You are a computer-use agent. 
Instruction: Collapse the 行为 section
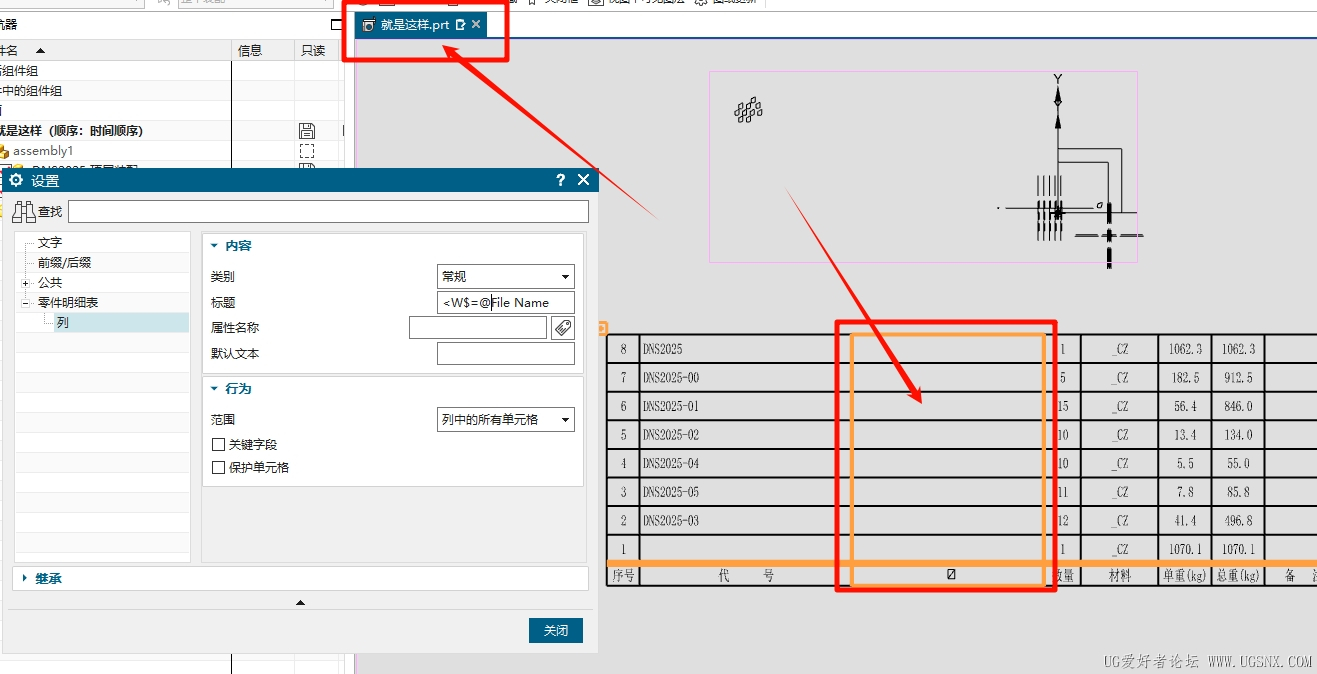[x=215, y=388]
